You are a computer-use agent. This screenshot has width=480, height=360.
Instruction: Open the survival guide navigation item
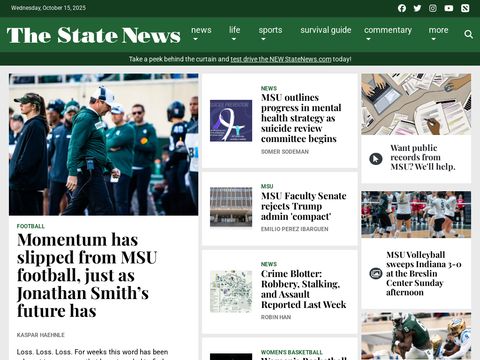point(326,30)
